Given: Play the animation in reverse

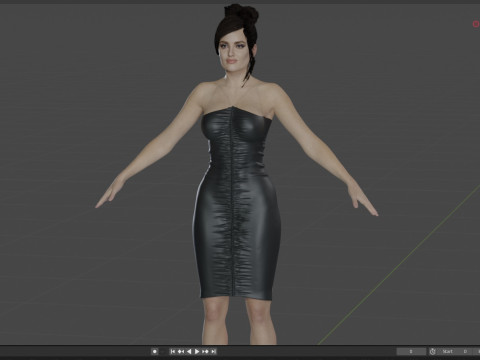Looking at the screenshot, I should (x=189, y=351).
